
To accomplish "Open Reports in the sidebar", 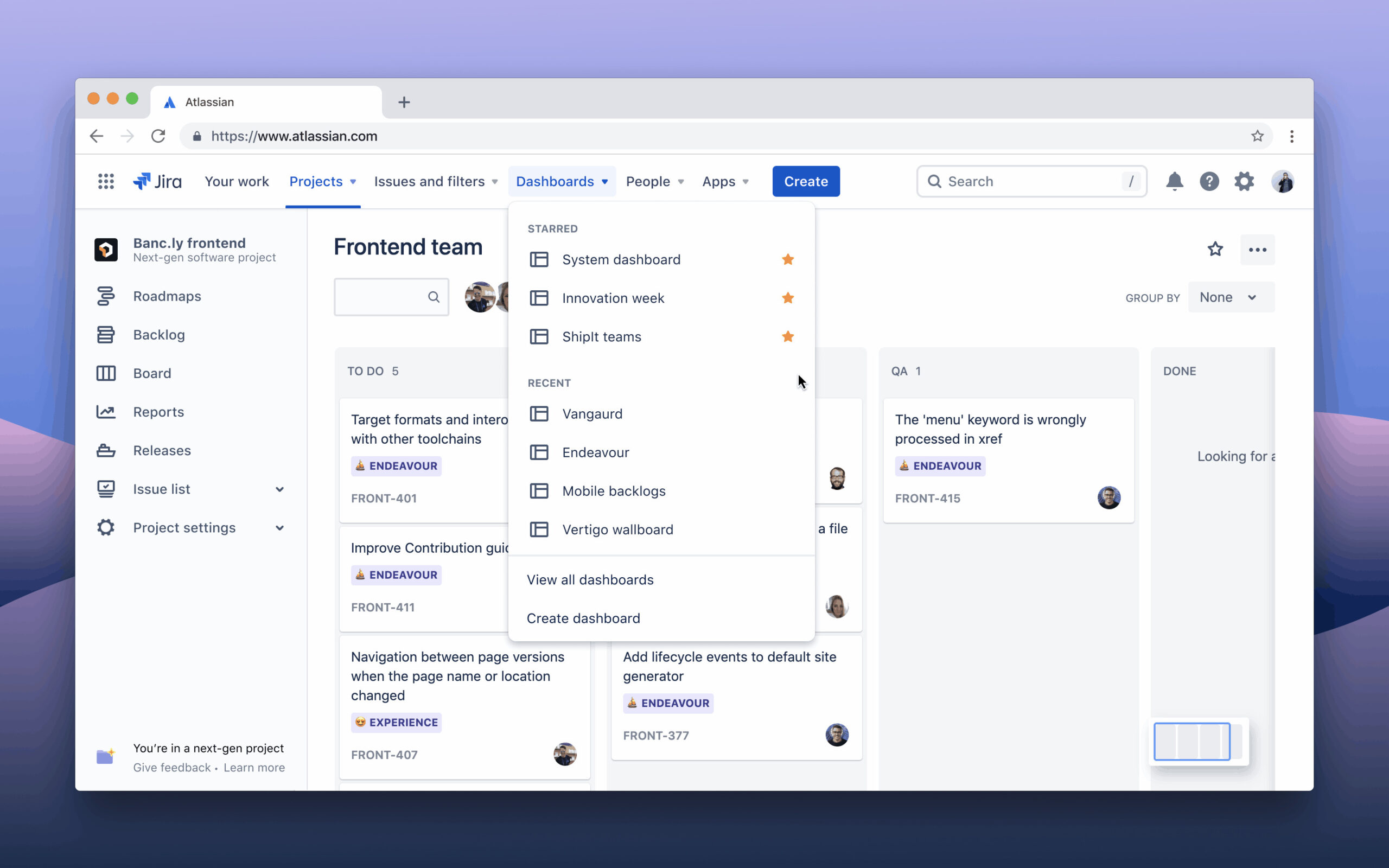I will [158, 412].
